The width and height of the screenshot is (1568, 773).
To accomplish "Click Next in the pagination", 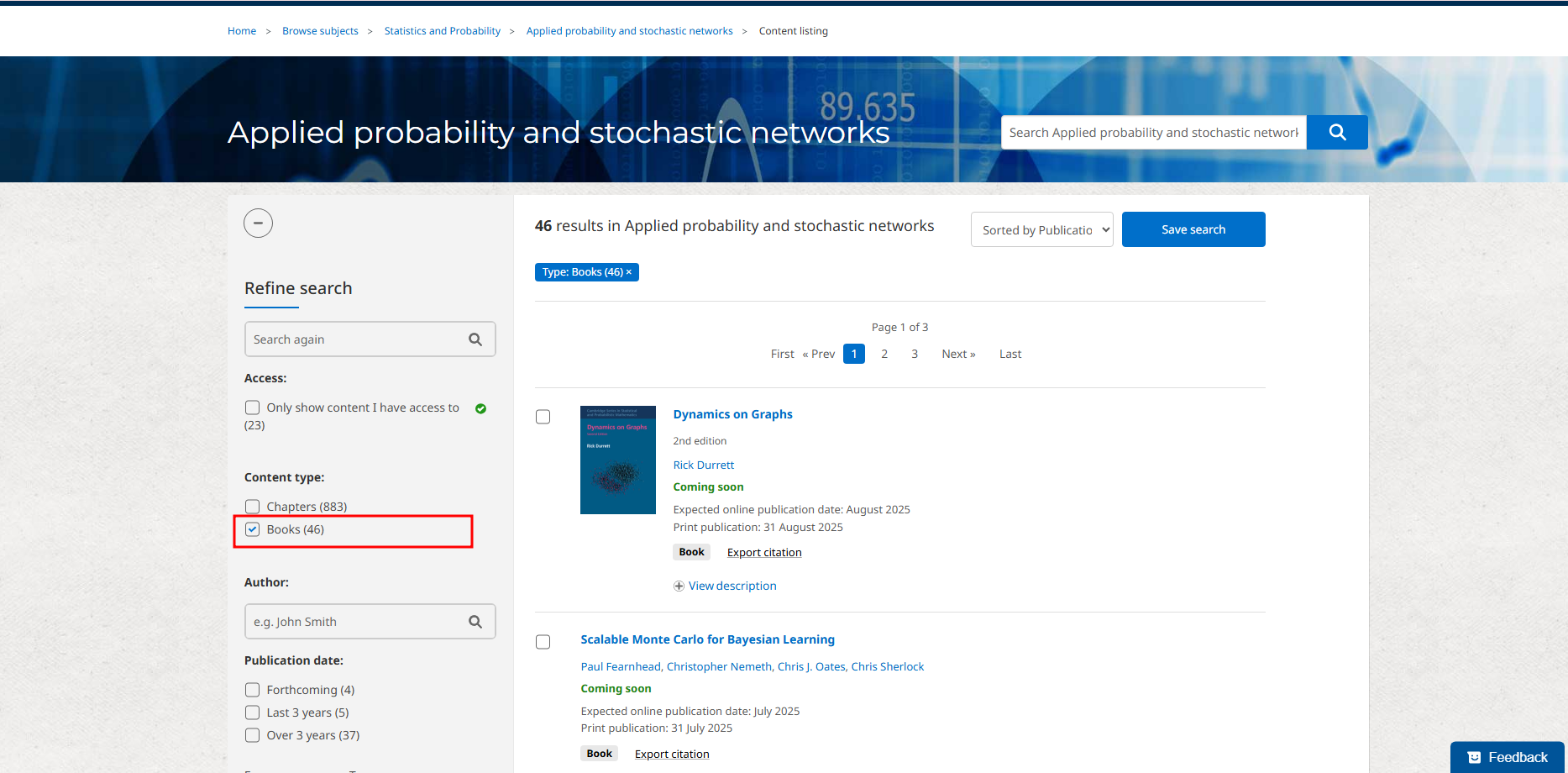I will [958, 354].
